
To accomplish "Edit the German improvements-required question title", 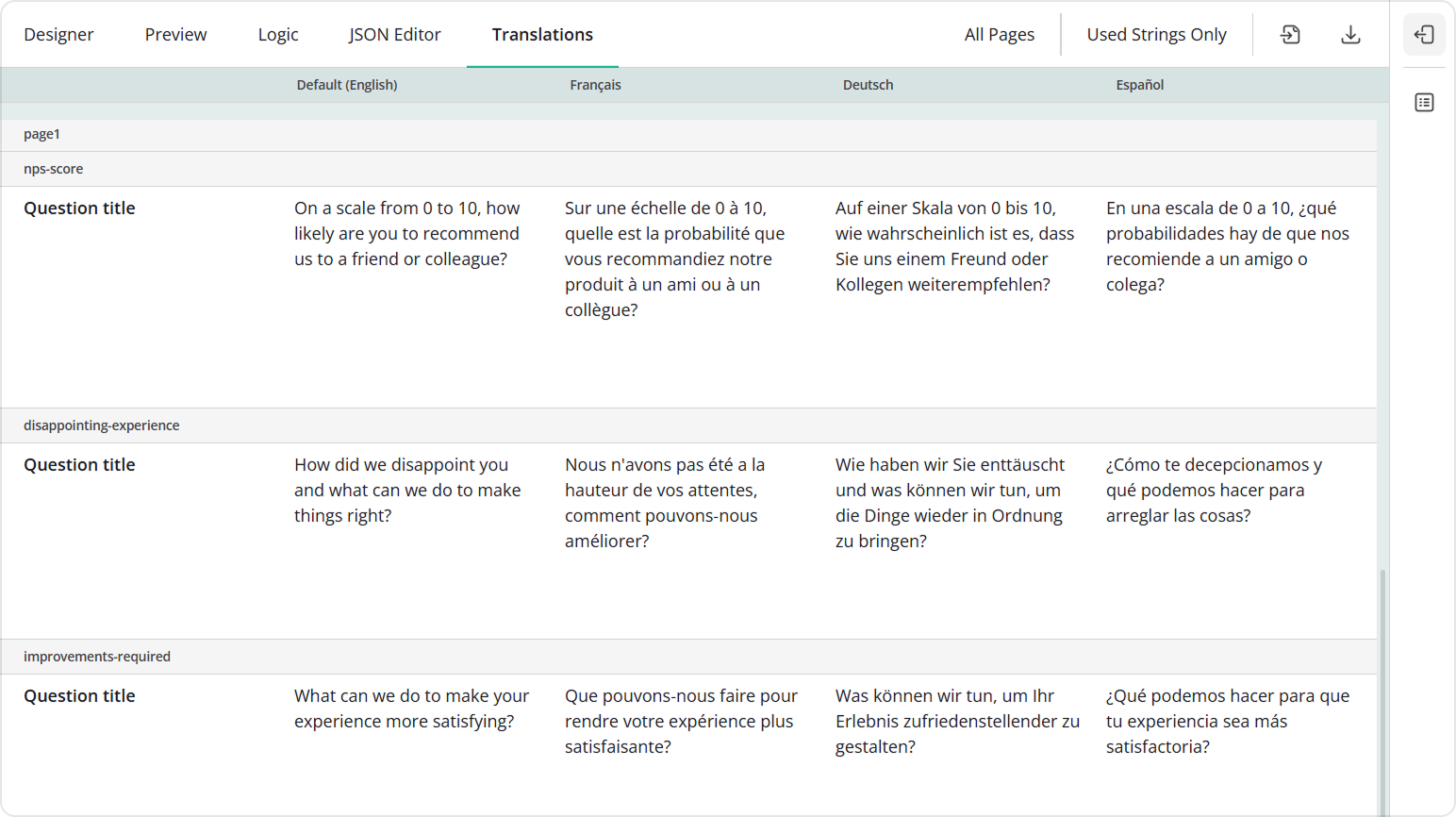I will [957, 721].
